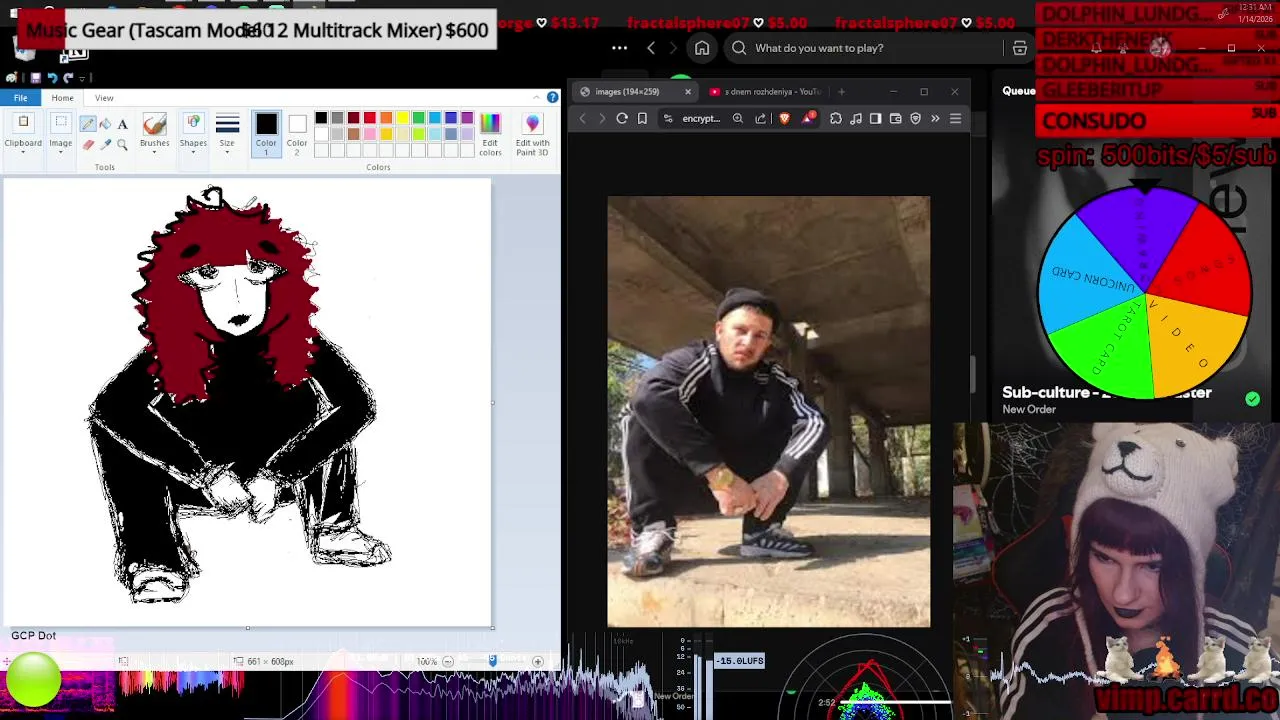
Task: Select the Eraser tool in Paint
Action: [88, 144]
